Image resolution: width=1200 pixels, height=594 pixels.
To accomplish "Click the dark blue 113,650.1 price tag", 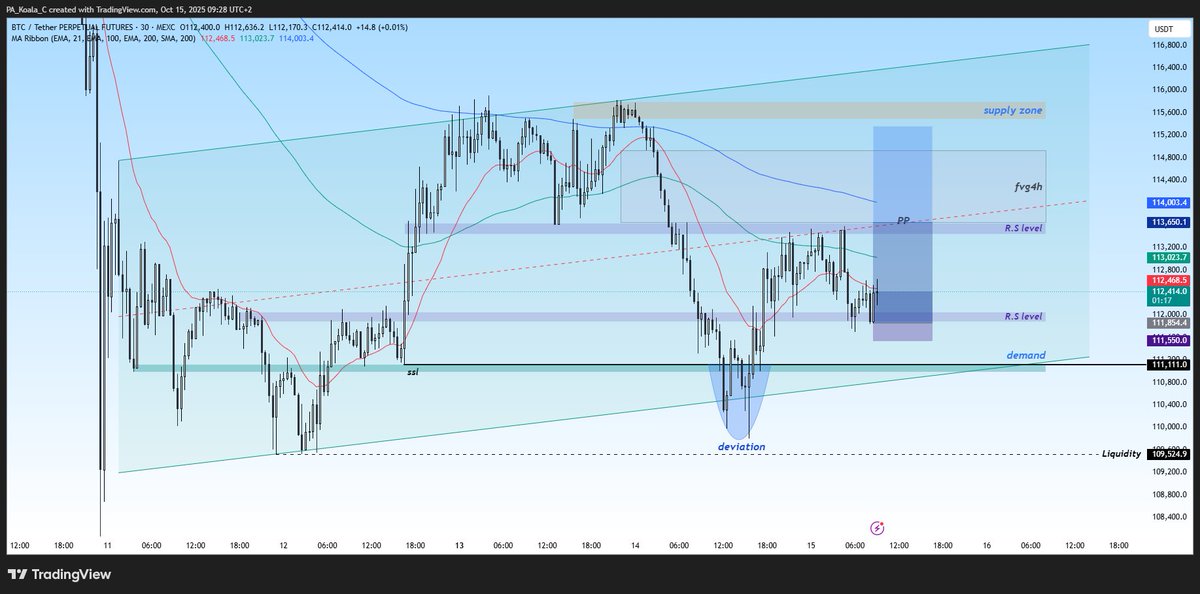I will [x=1168, y=222].
